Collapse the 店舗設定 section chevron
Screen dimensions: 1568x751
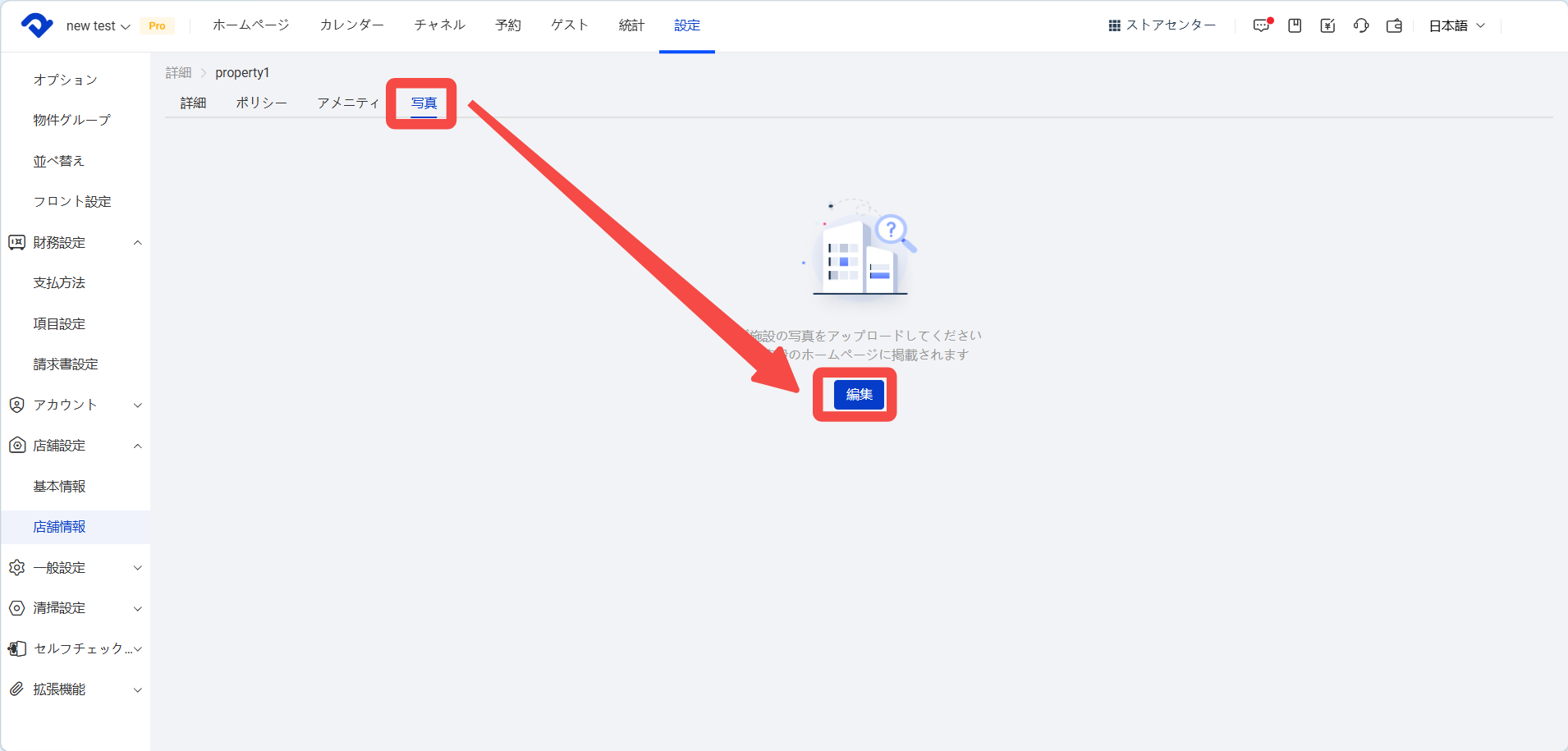tap(138, 446)
